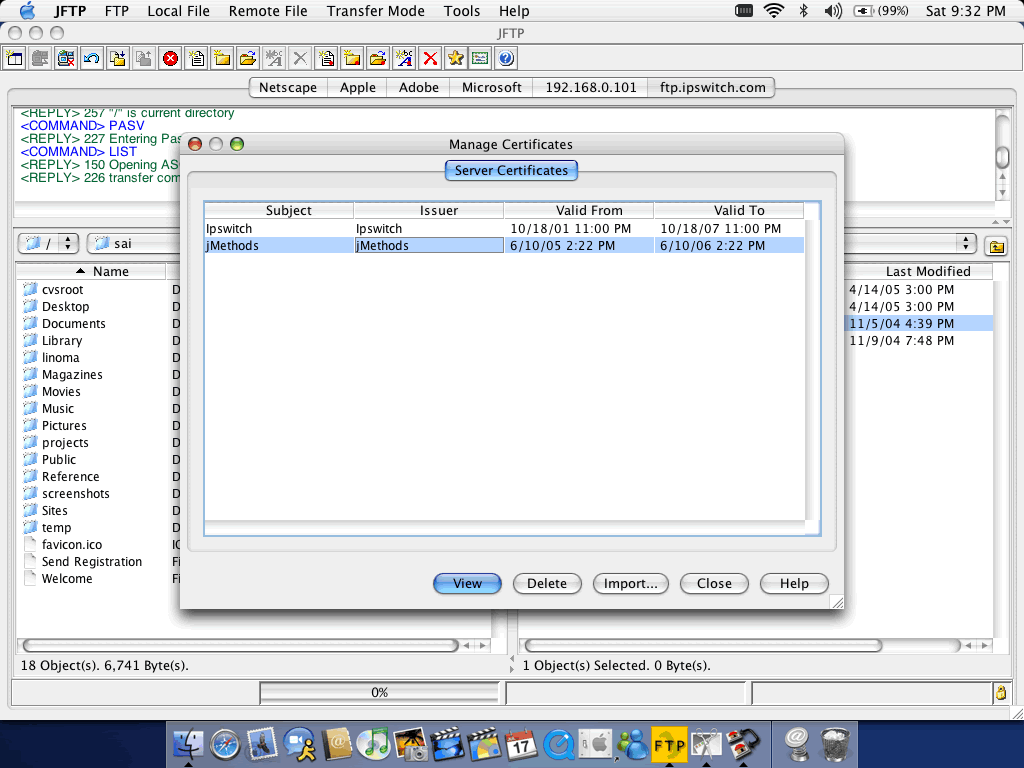Open favorites with the gold star icon
The image size is (1024, 768).
(x=455, y=59)
